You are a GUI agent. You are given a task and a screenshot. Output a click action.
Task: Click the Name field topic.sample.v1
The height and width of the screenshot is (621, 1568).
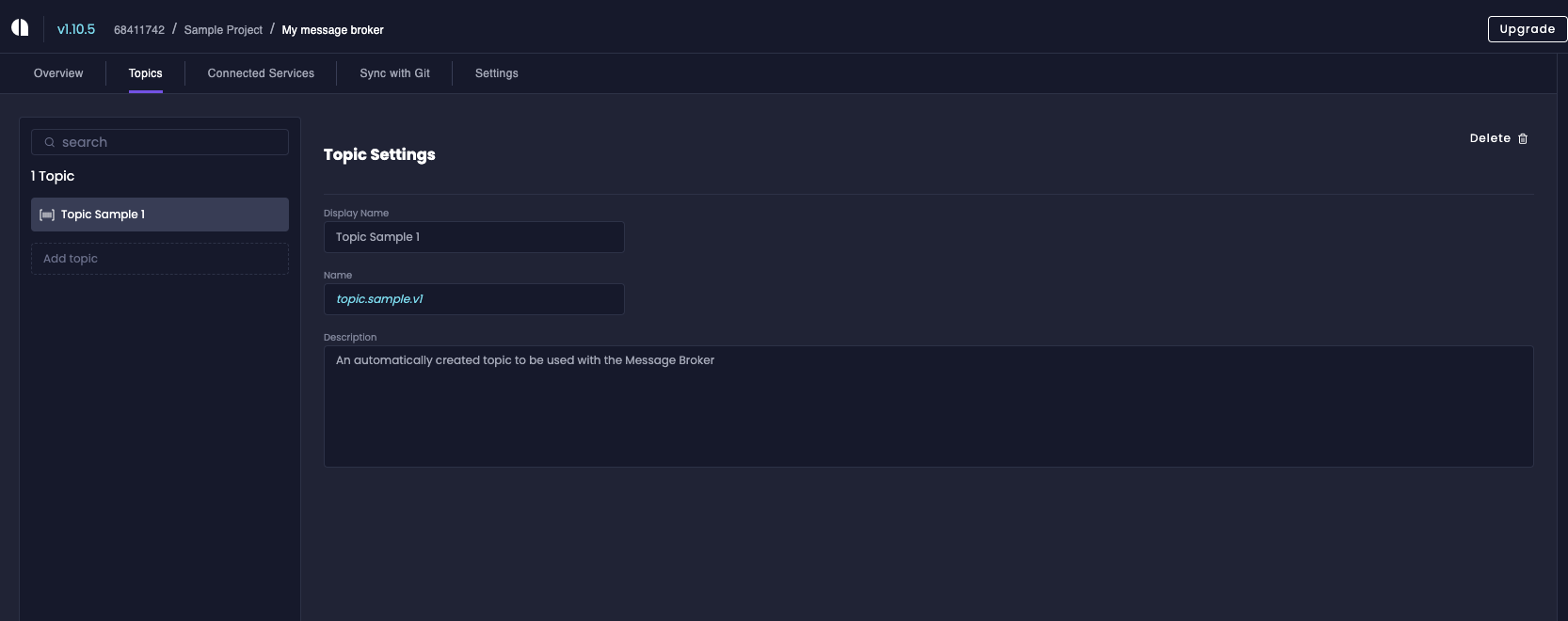pos(474,299)
